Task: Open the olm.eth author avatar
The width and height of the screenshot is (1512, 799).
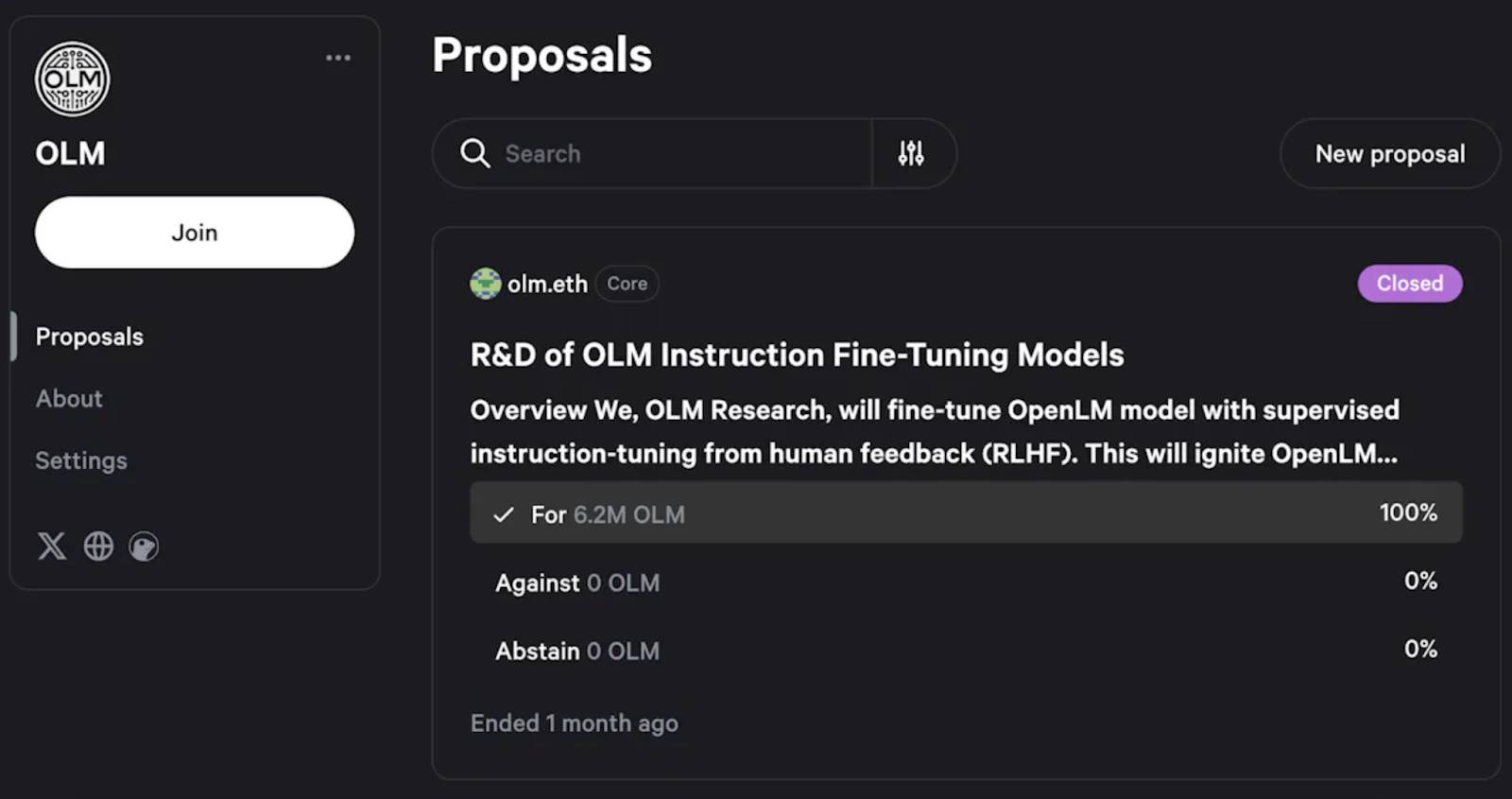Action: pos(486,284)
